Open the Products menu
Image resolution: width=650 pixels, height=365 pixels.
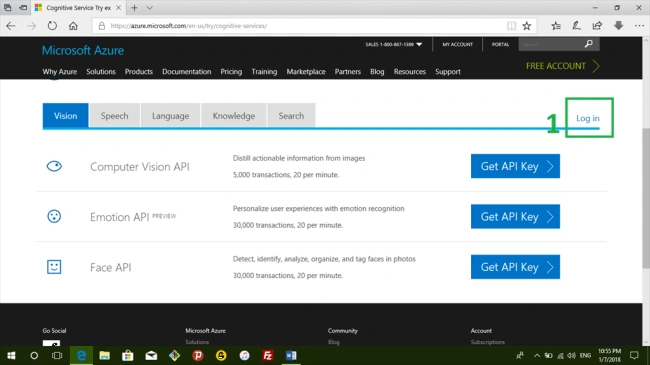coord(139,72)
